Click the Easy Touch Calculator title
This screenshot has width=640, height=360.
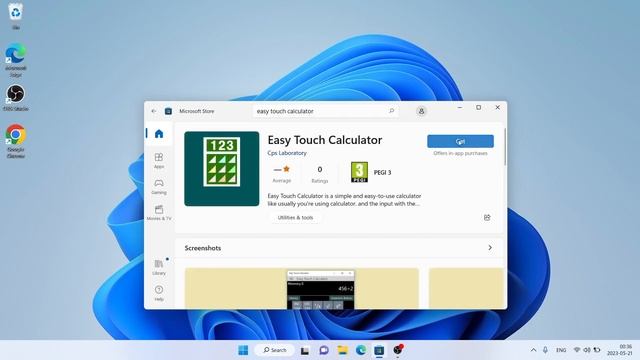[325, 140]
